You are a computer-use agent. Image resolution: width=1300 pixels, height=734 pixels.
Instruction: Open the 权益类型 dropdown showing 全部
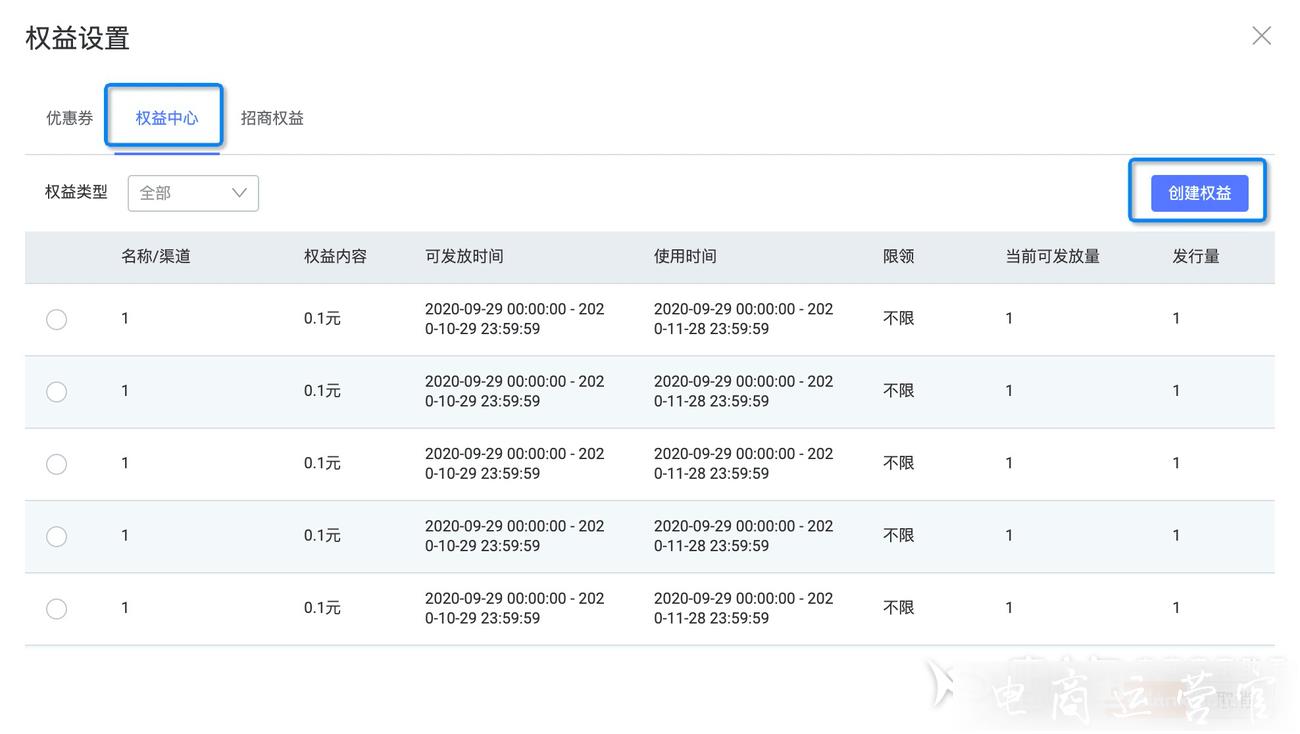193,193
